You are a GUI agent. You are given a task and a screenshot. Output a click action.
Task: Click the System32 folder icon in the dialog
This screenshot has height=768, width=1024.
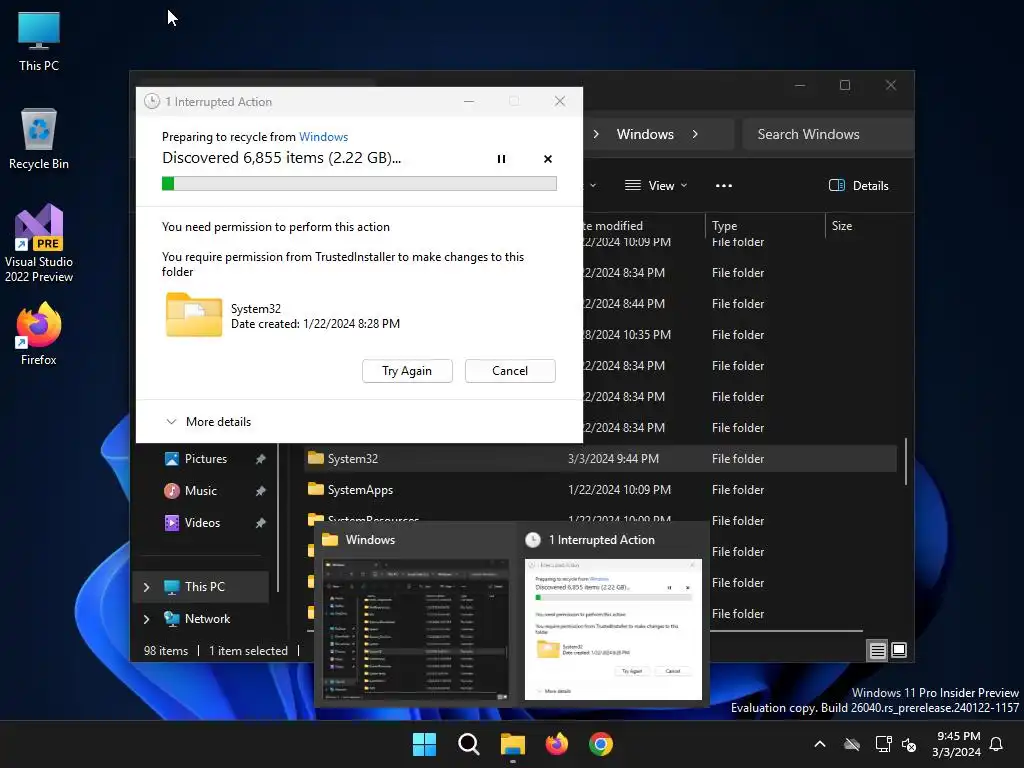(x=193, y=315)
